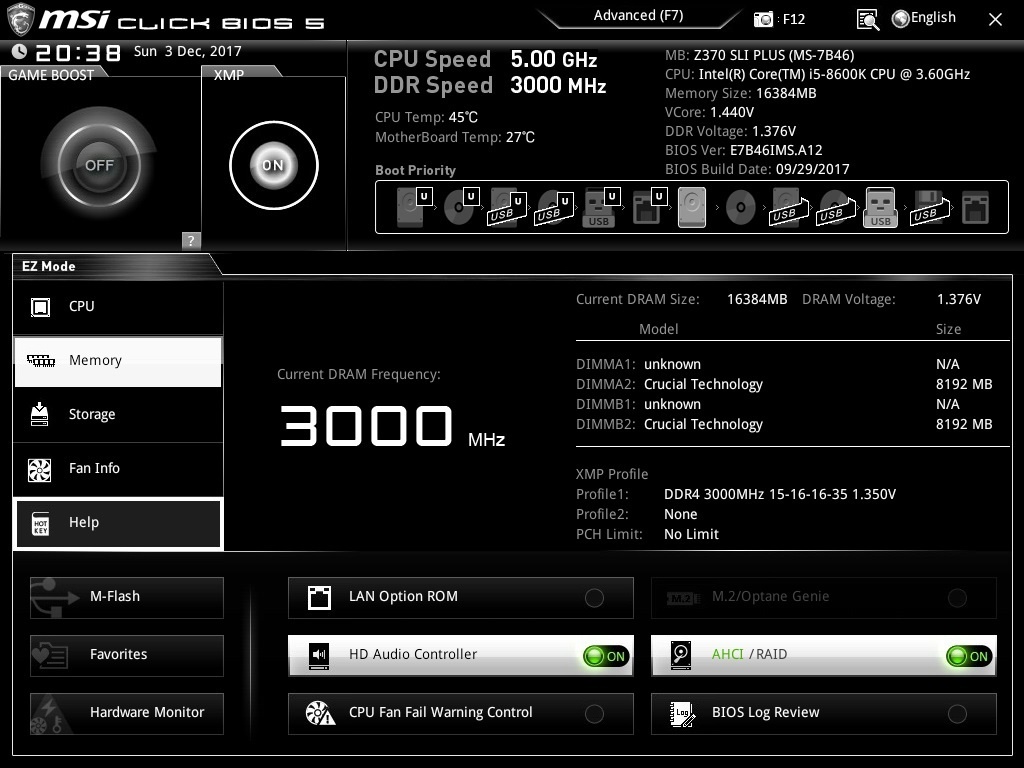Click the AHCI / RAID hard drive icon
Viewport: 1024px width, 768px height.
pos(681,655)
